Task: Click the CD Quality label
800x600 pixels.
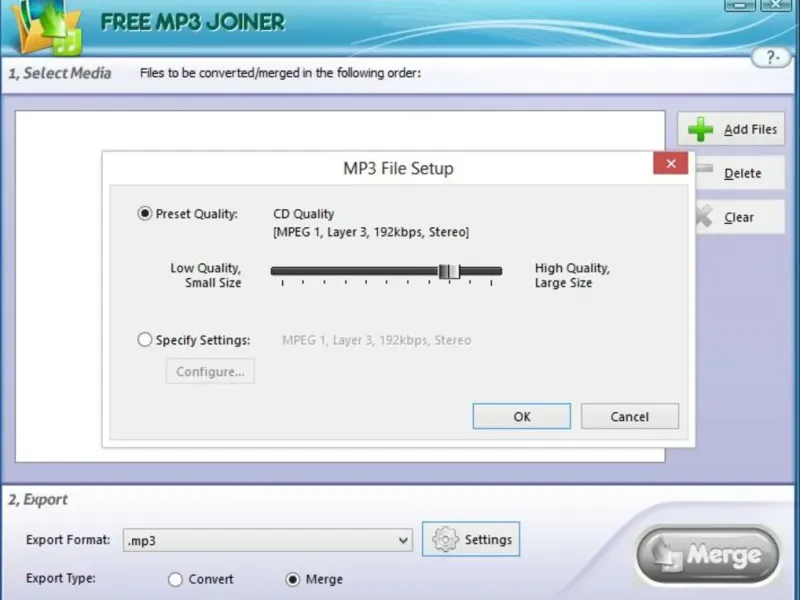Action: point(304,214)
